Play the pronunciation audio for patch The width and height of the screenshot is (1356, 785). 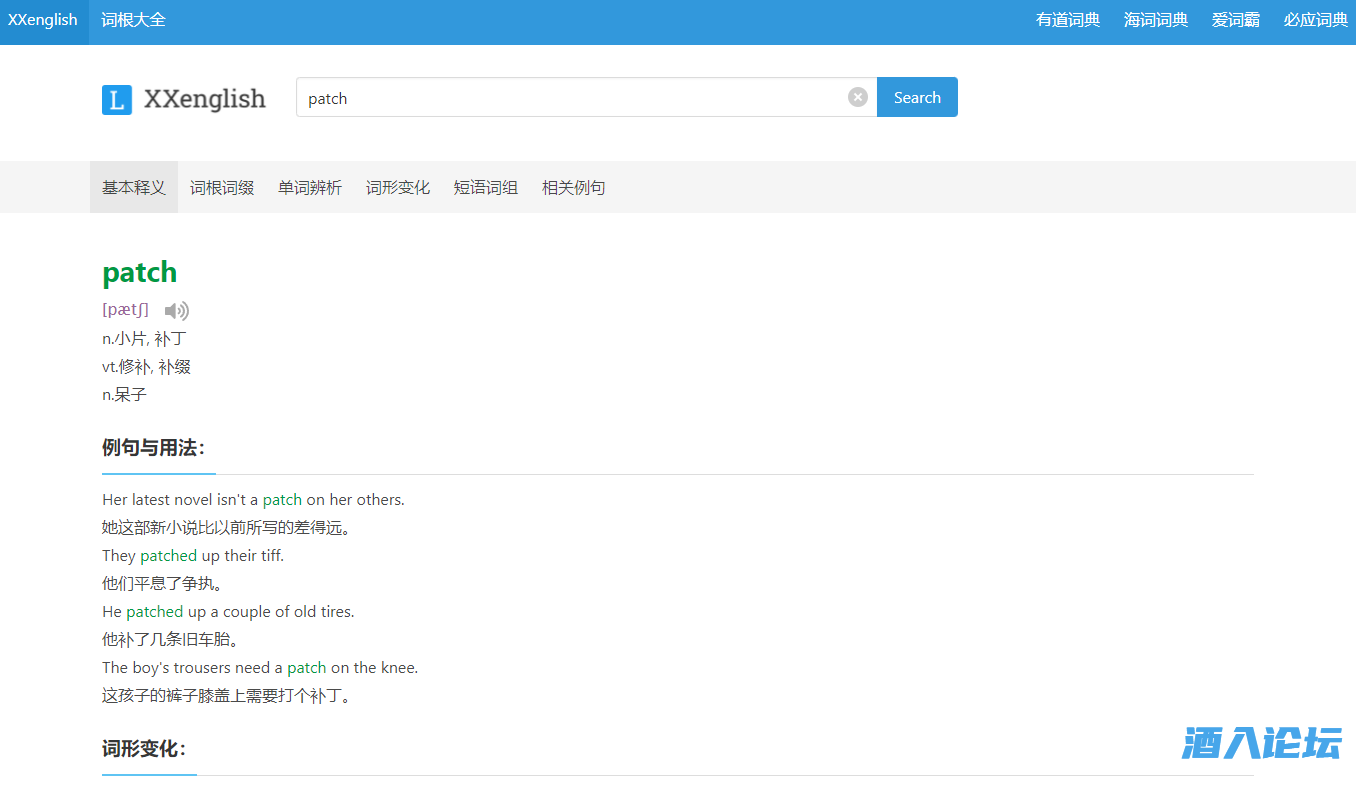pos(177,311)
